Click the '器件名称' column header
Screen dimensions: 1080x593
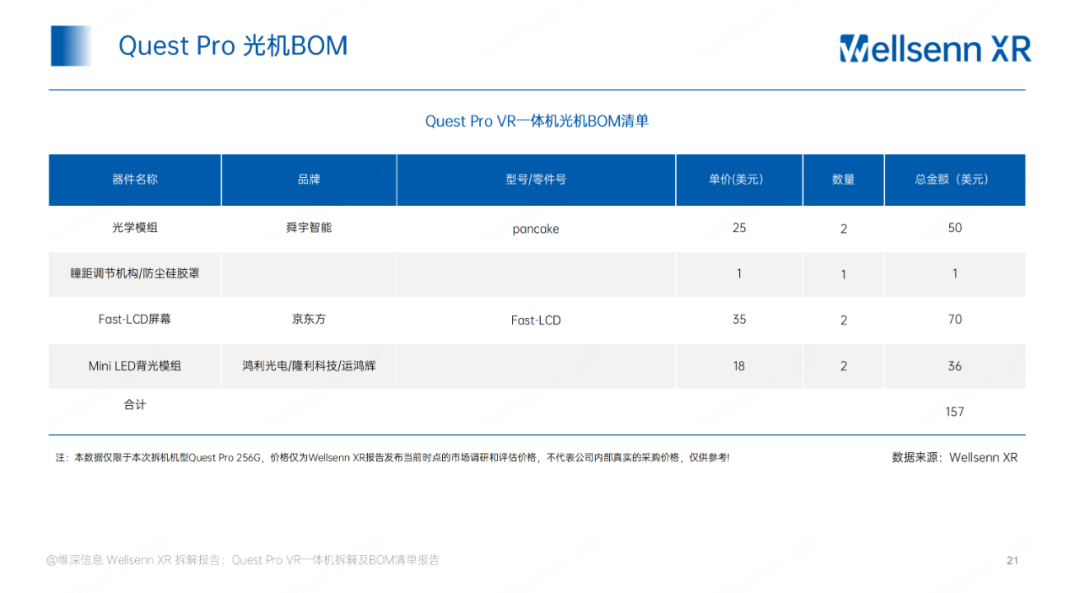point(135,180)
